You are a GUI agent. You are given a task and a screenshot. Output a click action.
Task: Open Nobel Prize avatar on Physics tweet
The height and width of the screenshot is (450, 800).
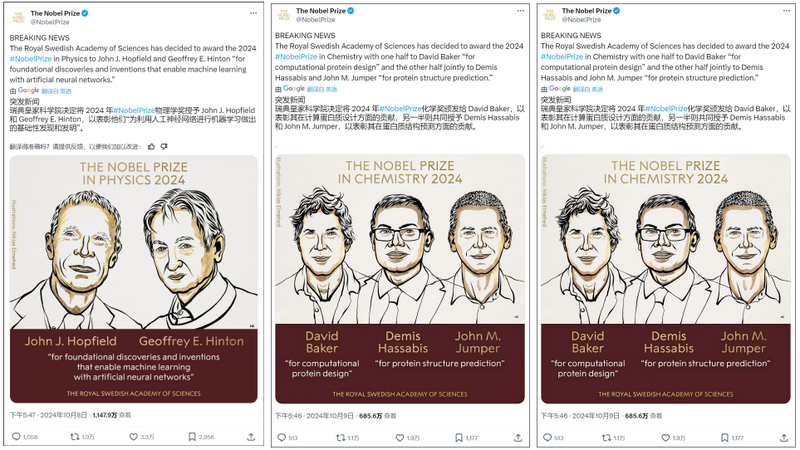pos(18,17)
